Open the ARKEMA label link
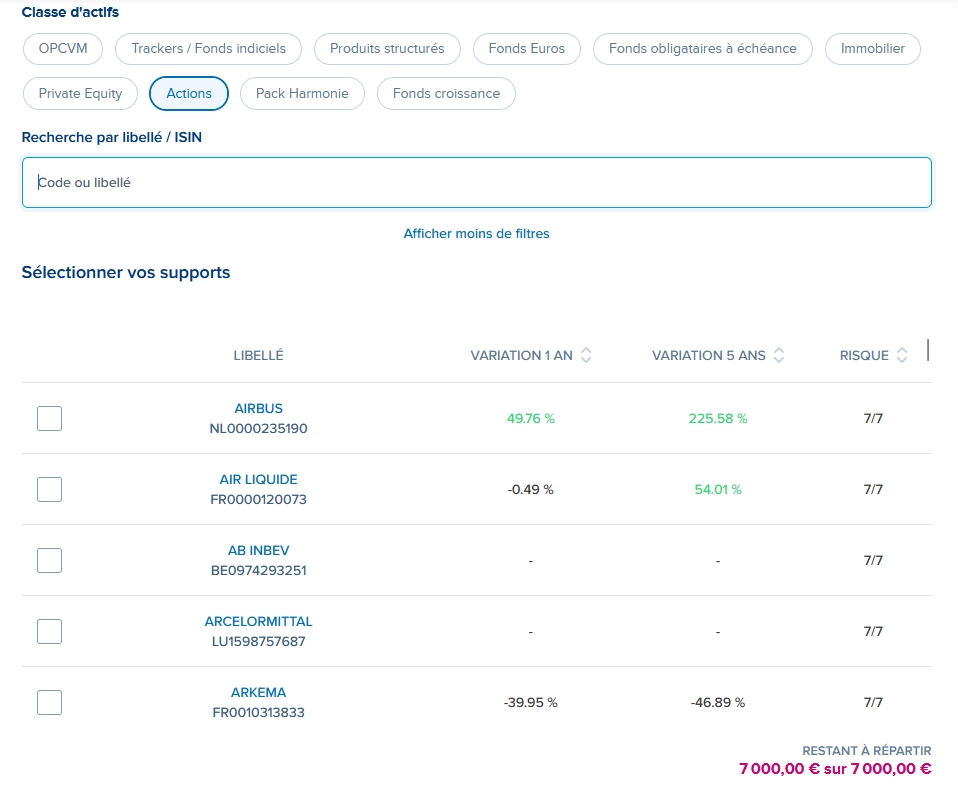 [259, 693]
